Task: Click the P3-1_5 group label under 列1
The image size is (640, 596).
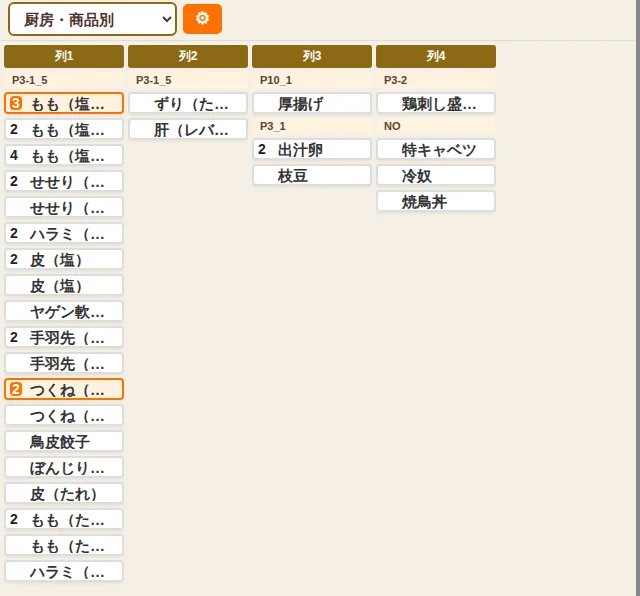Action: click(x=30, y=80)
